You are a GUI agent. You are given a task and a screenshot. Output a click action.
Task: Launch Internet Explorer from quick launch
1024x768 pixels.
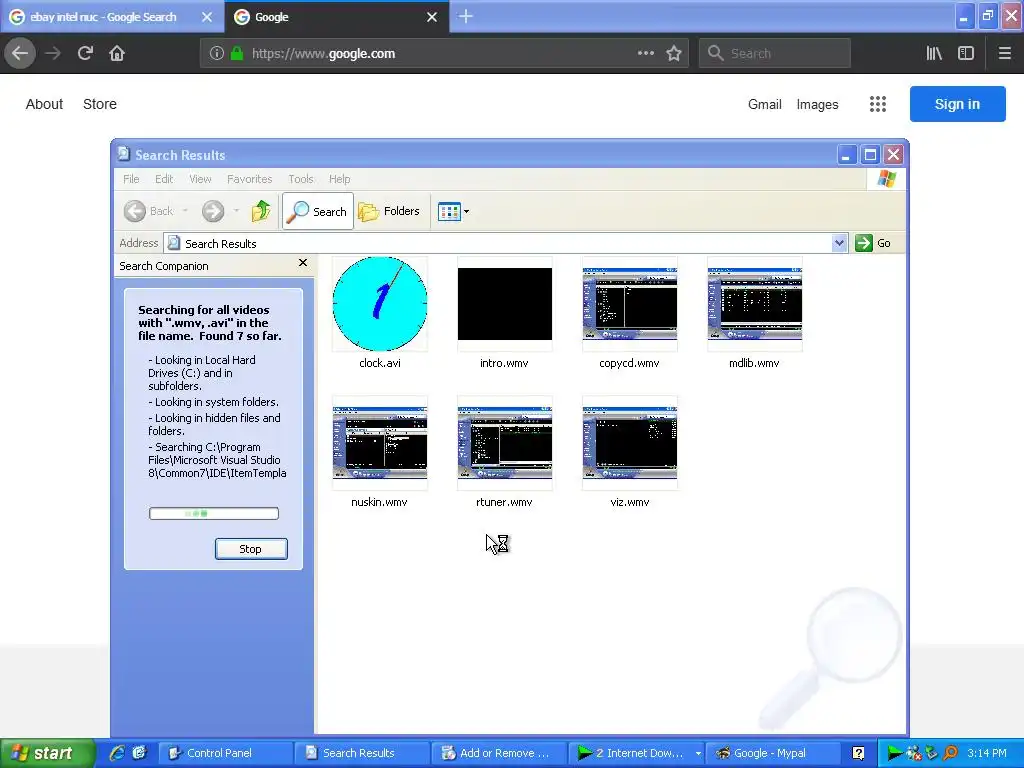tap(117, 753)
